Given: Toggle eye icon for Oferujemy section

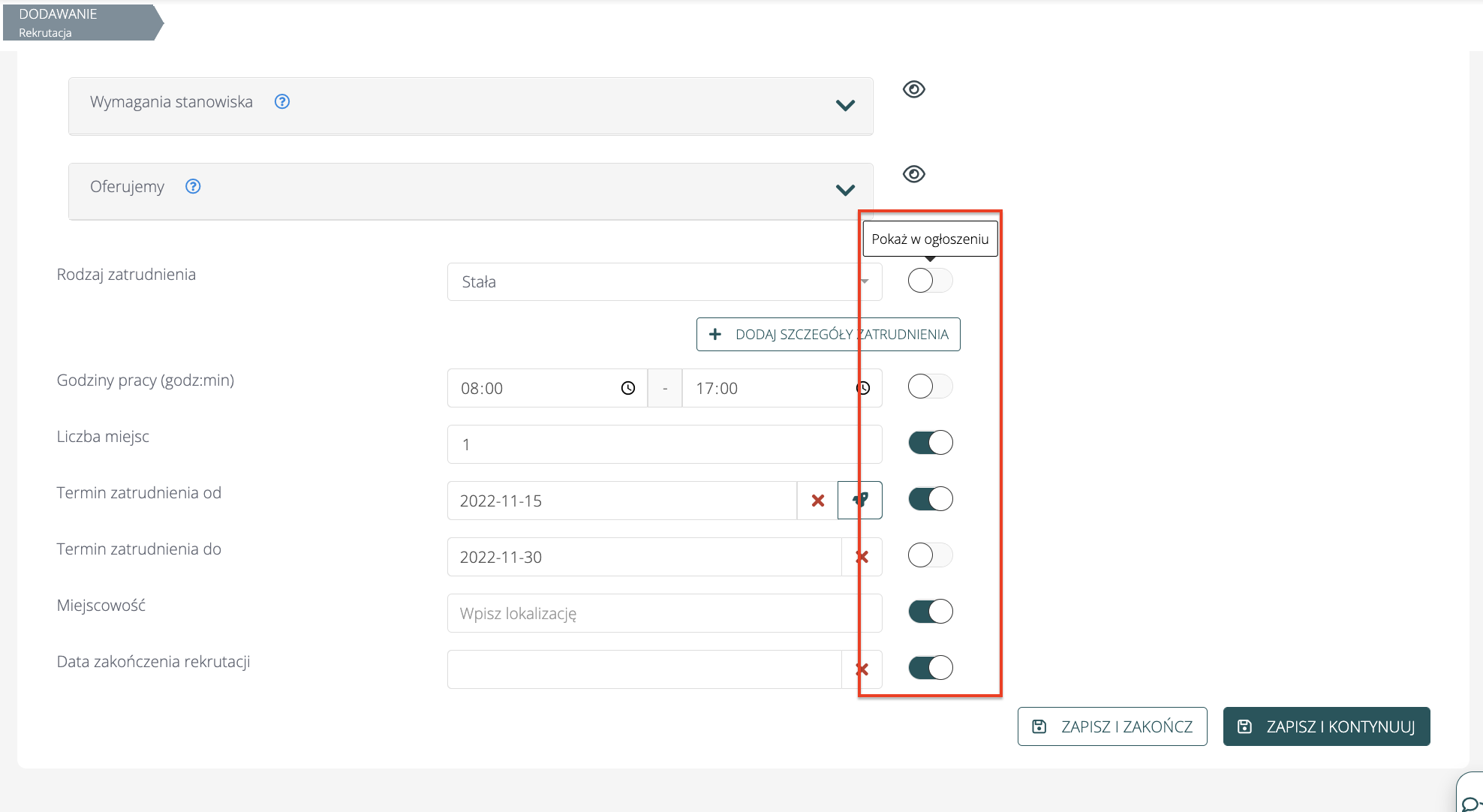Looking at the screenshot, I should click(913, 174).
